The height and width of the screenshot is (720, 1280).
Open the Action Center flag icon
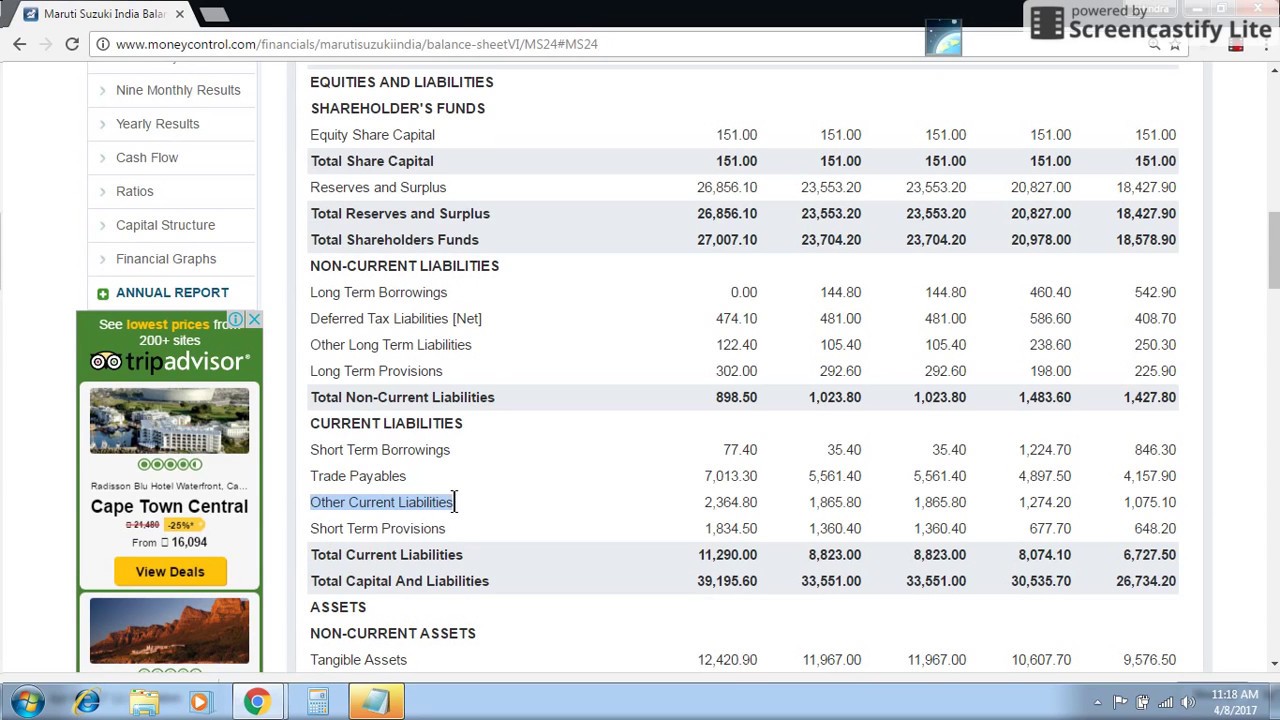coord(1121,702)
